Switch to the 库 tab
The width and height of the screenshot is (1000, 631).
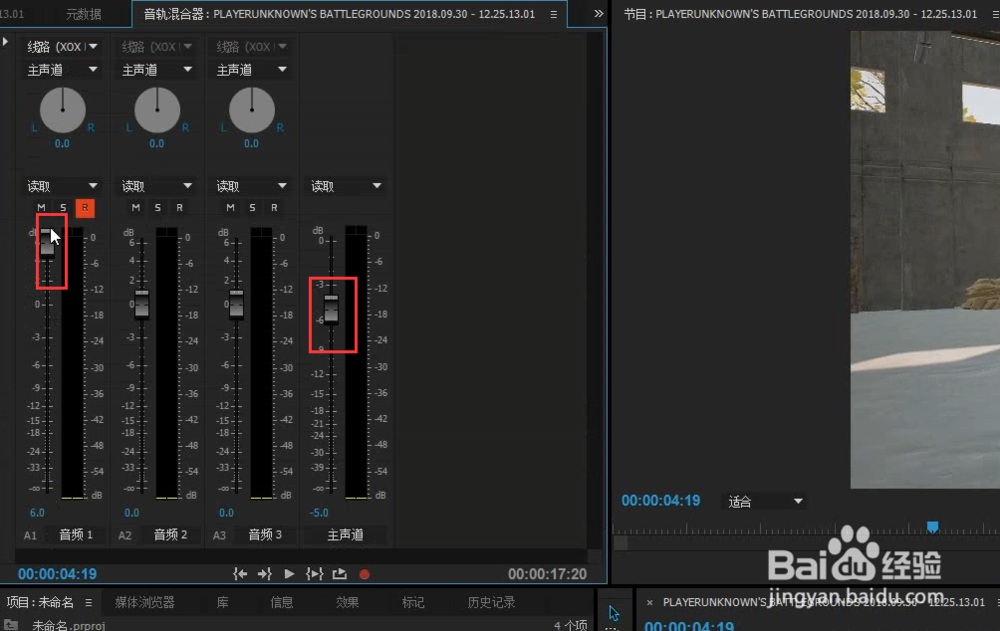223,602
